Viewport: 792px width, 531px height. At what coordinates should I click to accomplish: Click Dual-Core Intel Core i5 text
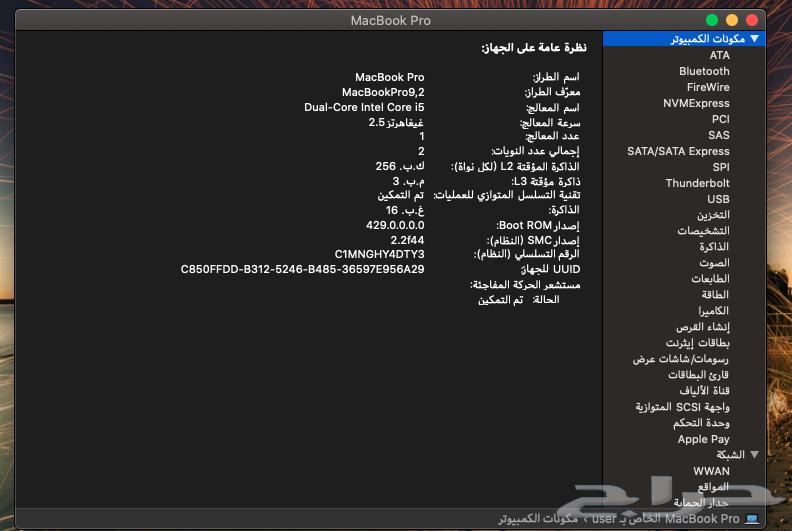pos(364,108)
